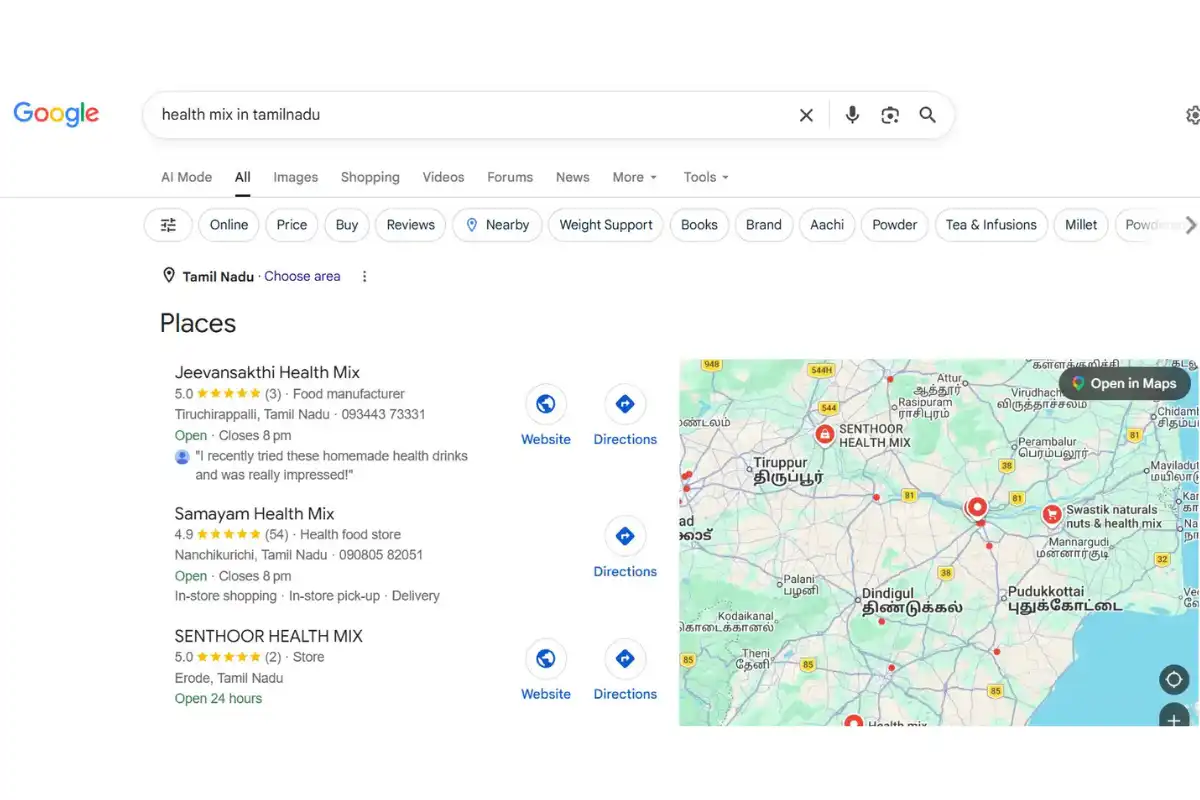Switch to AI Mode tab
1200x800 pixels.
coord(187,177)
